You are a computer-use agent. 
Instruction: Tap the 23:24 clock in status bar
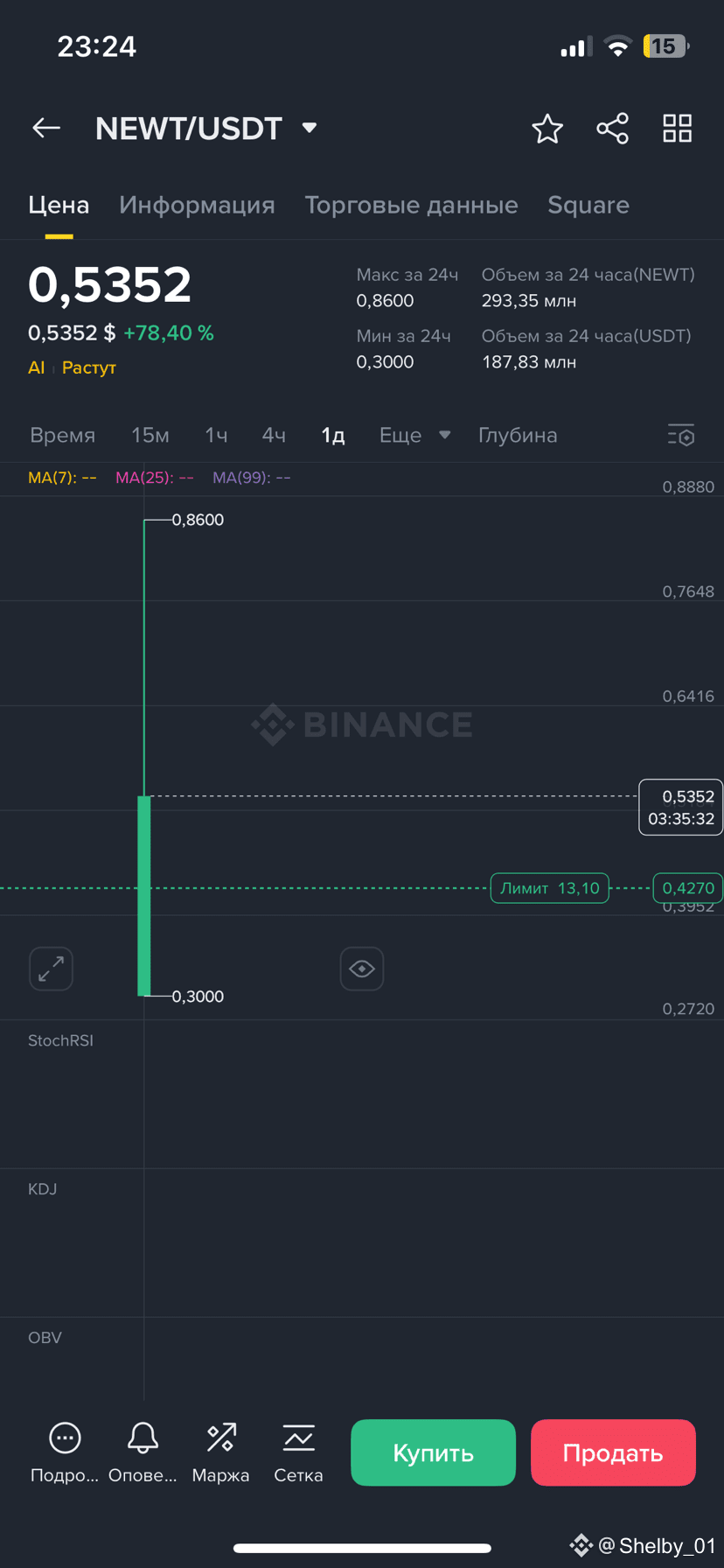coord(96,46)
